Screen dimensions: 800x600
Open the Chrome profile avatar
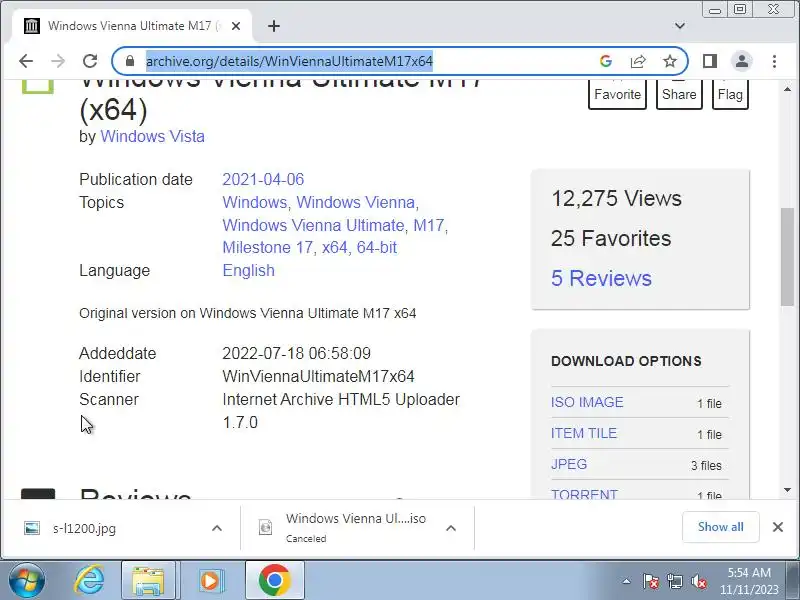[742, 61]
